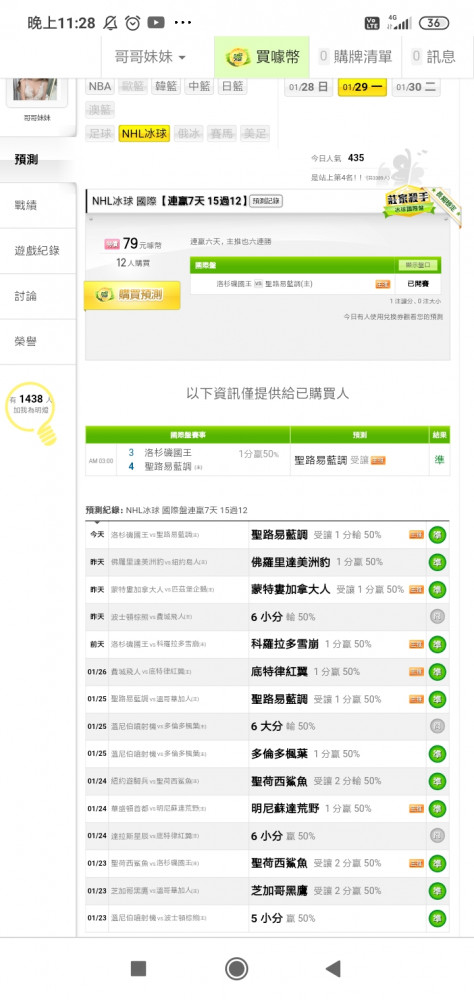Choose the 01/29 一 date

[x=362, y=87]
